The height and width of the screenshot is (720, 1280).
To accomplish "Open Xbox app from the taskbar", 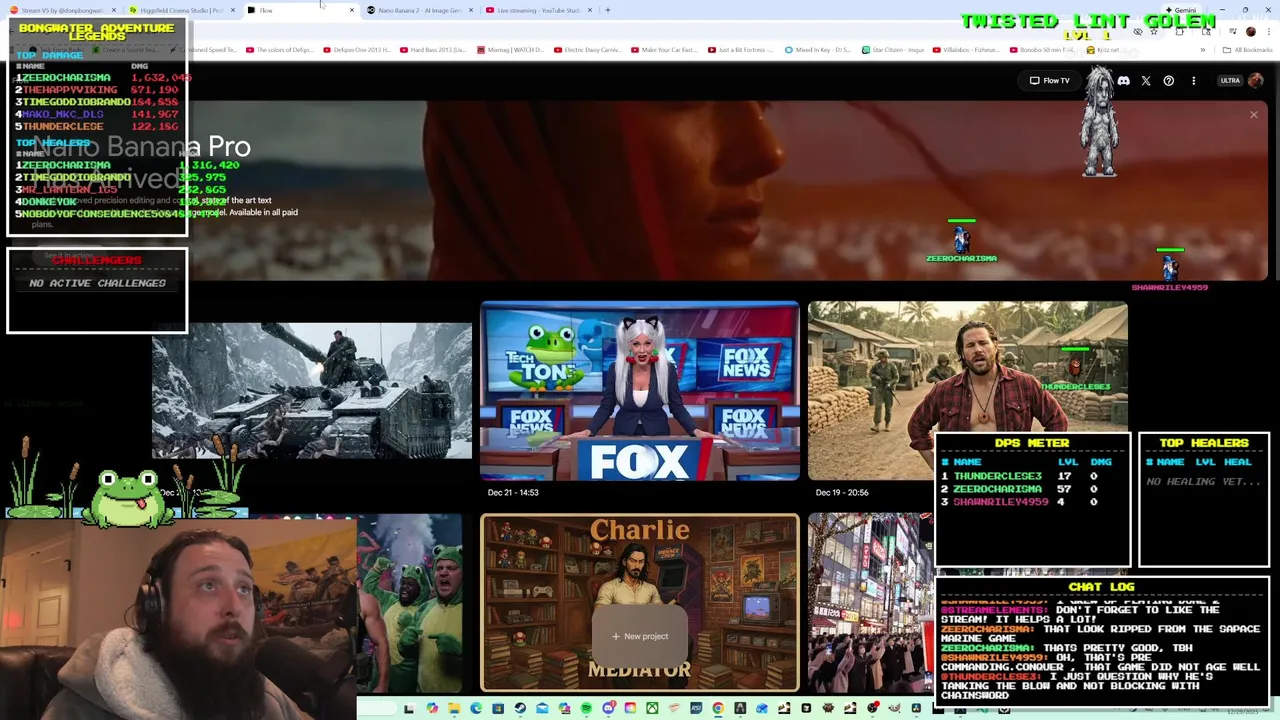I will (652, 708).
